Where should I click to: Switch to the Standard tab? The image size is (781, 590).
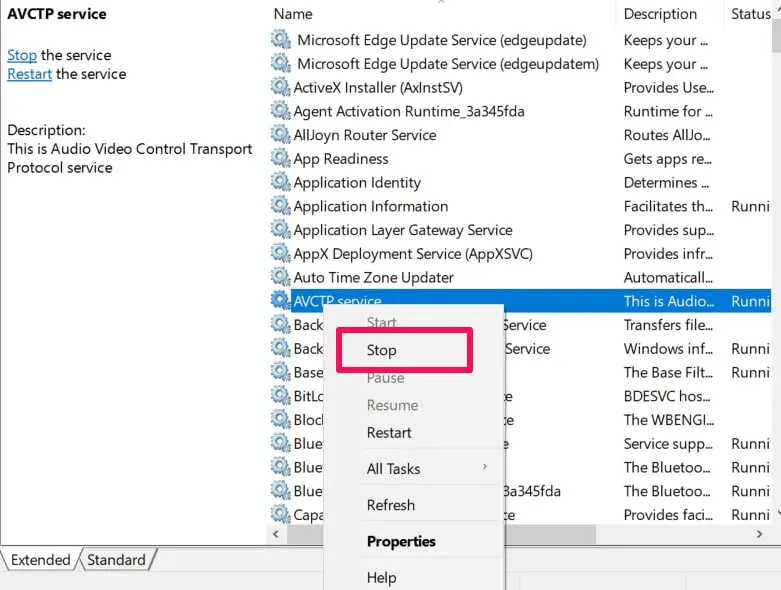tap(117, 560)
